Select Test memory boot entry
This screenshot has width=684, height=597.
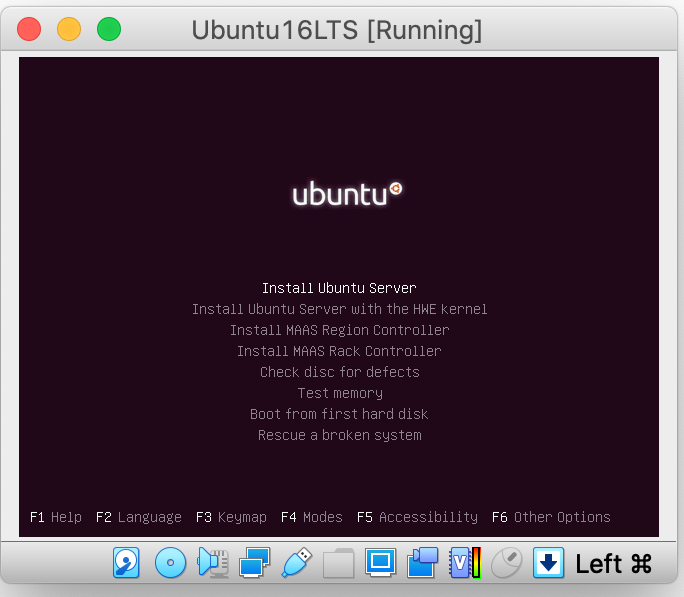click(339, 393)
